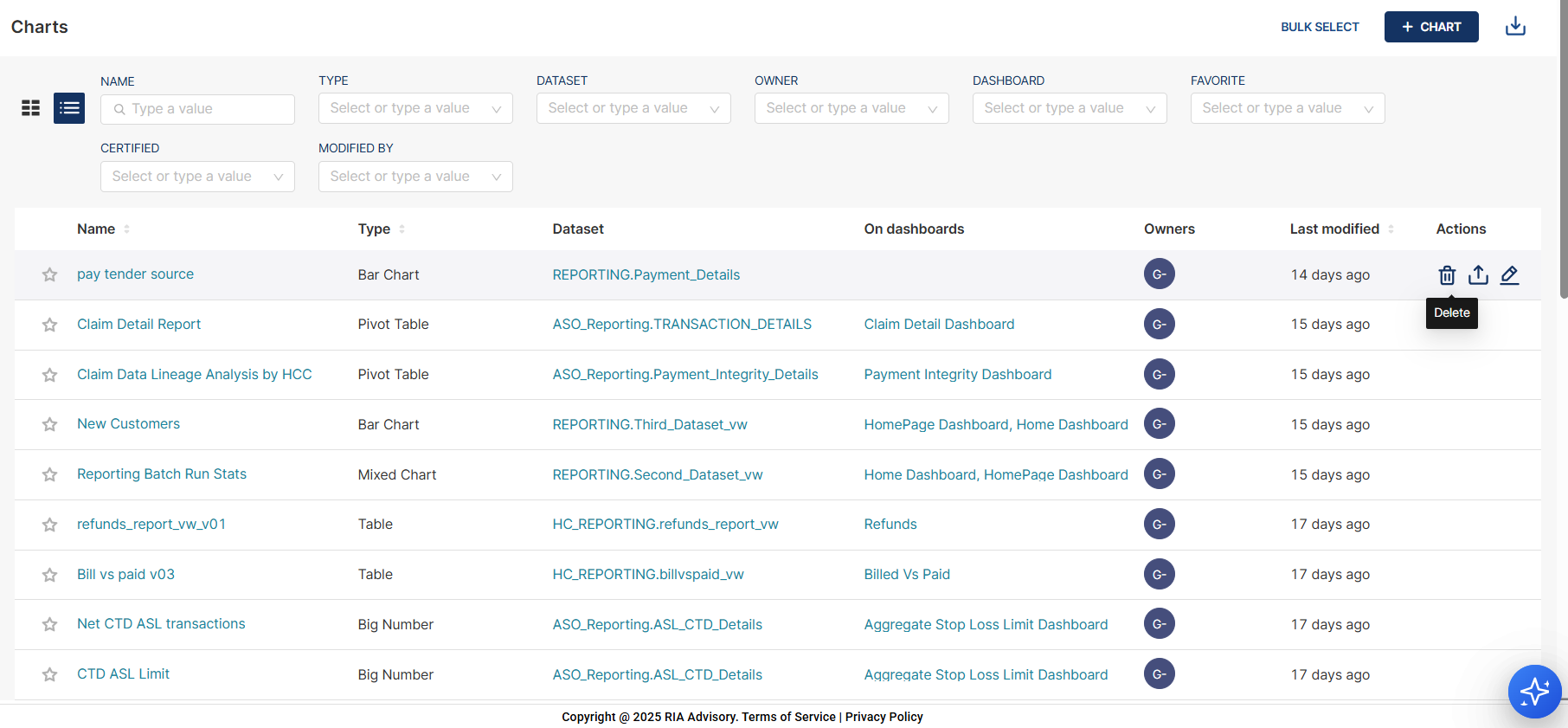Delete the pay tender source chart
The image size is (1568, 728).
pos(1447,275)
